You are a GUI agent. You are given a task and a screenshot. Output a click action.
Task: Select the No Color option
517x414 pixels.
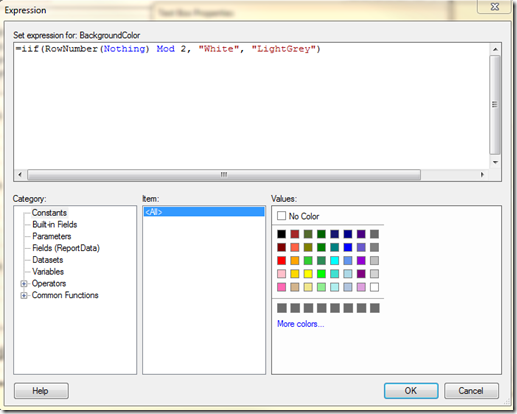tap(298, 216)
